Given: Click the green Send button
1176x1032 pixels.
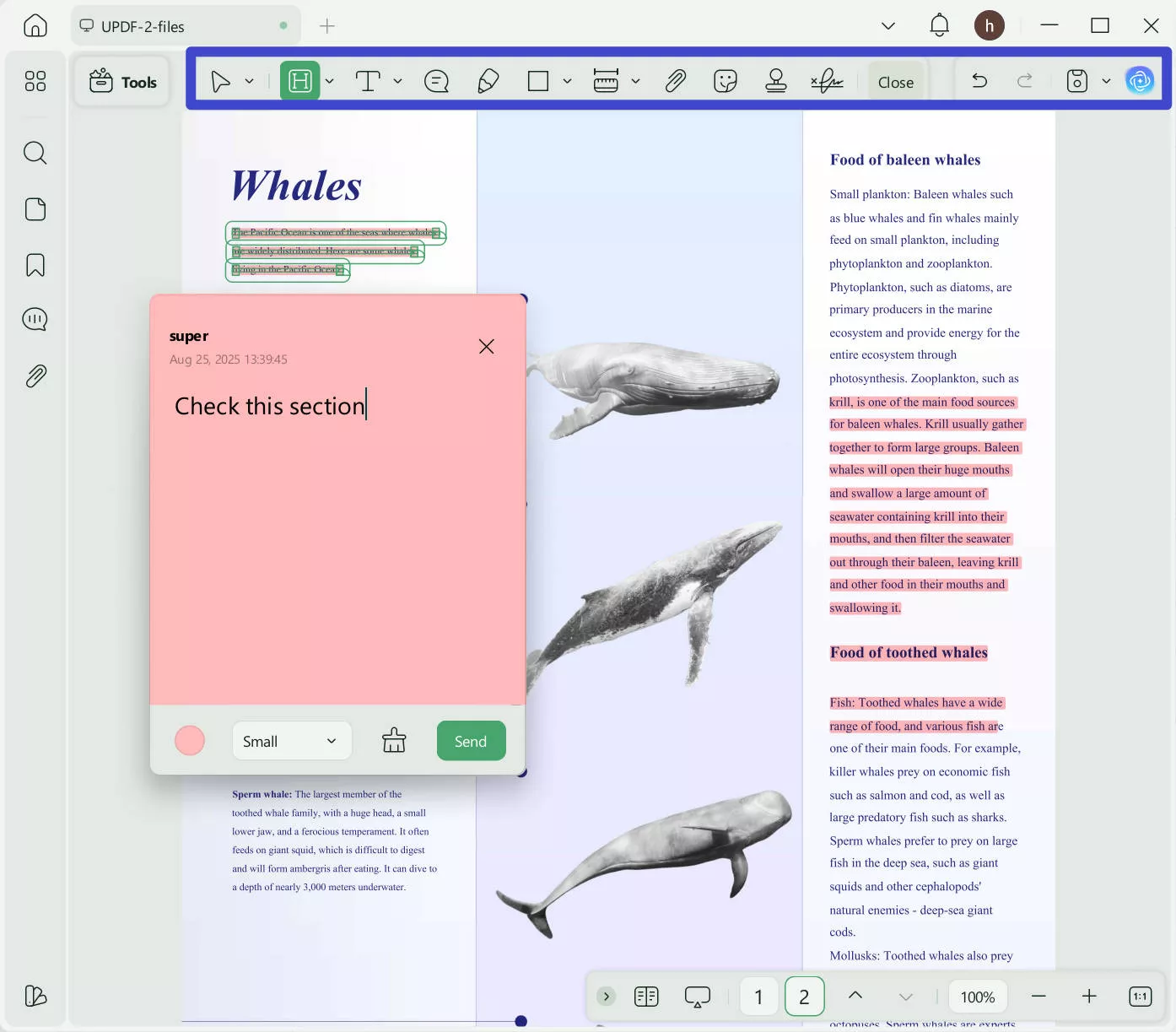Looking at the screenshot, I should (x=471, y=741).
